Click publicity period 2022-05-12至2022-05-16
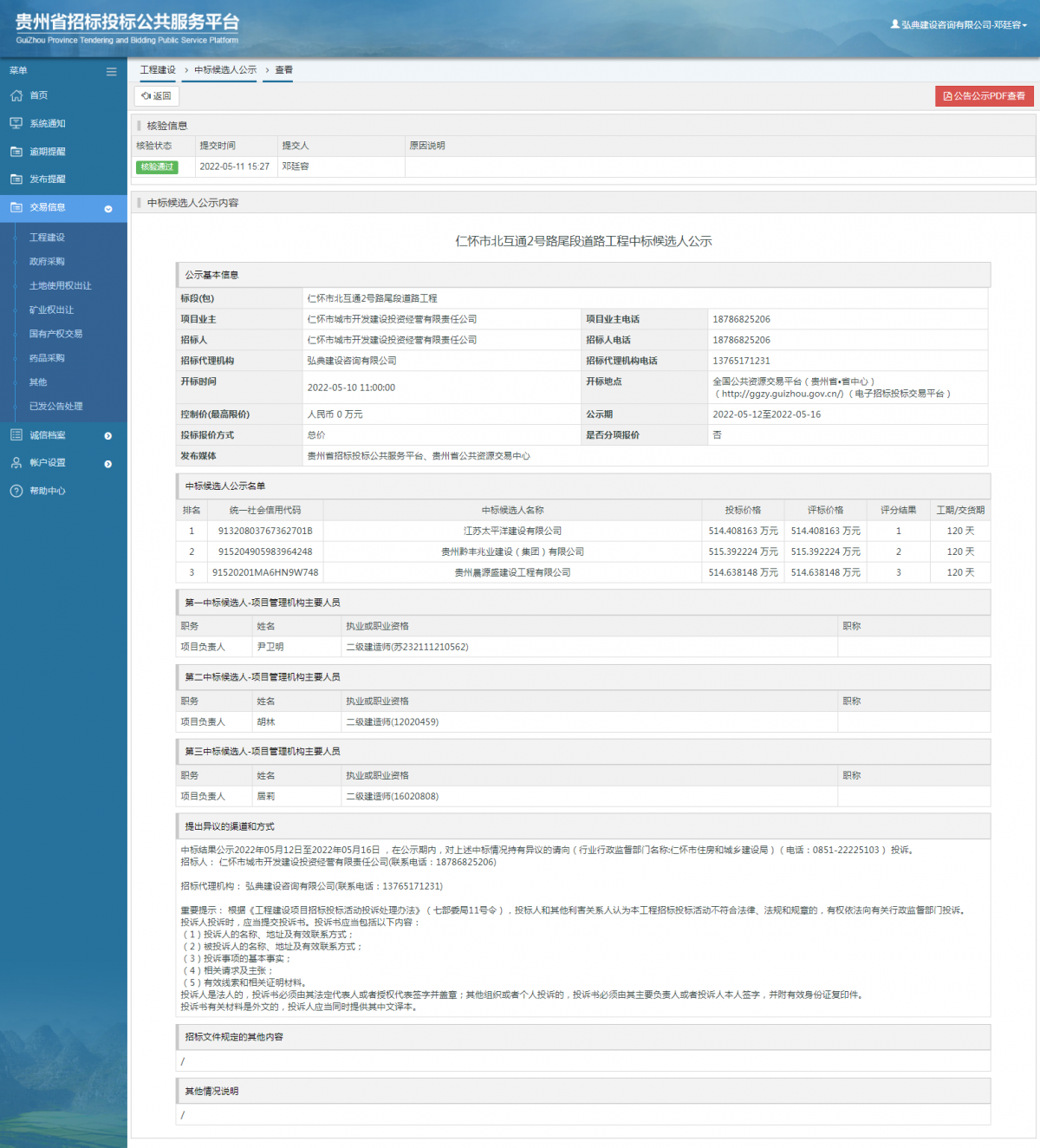The width and height of the screenshot is (1040, 1148). click(766, 414)
